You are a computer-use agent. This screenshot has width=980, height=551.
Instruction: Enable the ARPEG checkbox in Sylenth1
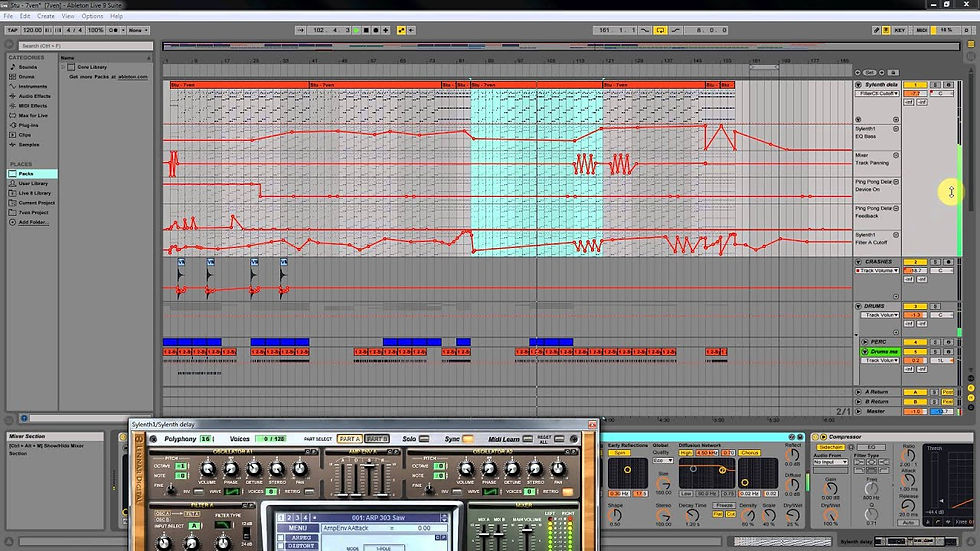(281, 537)
